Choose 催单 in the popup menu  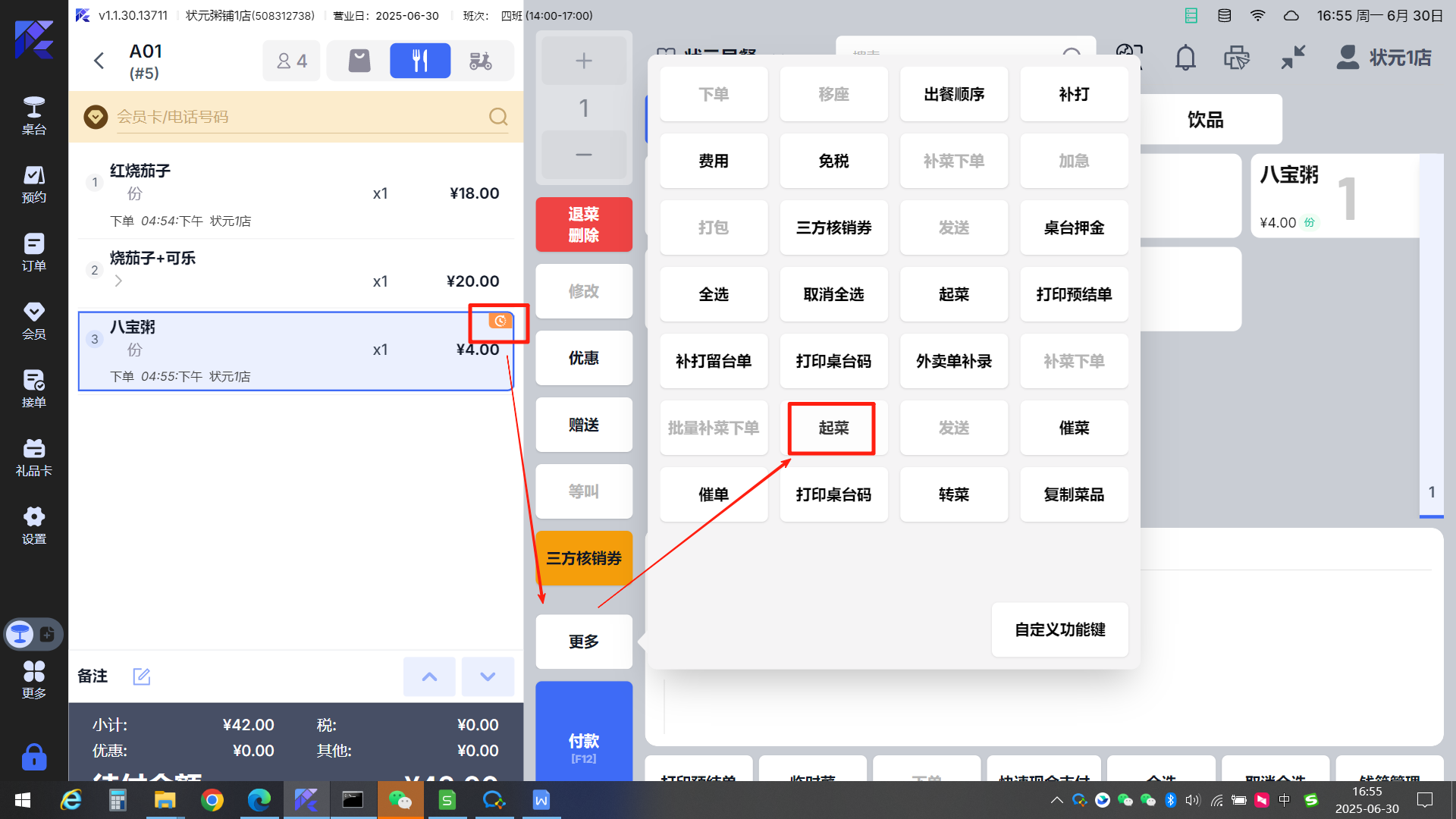click(714, 494)
